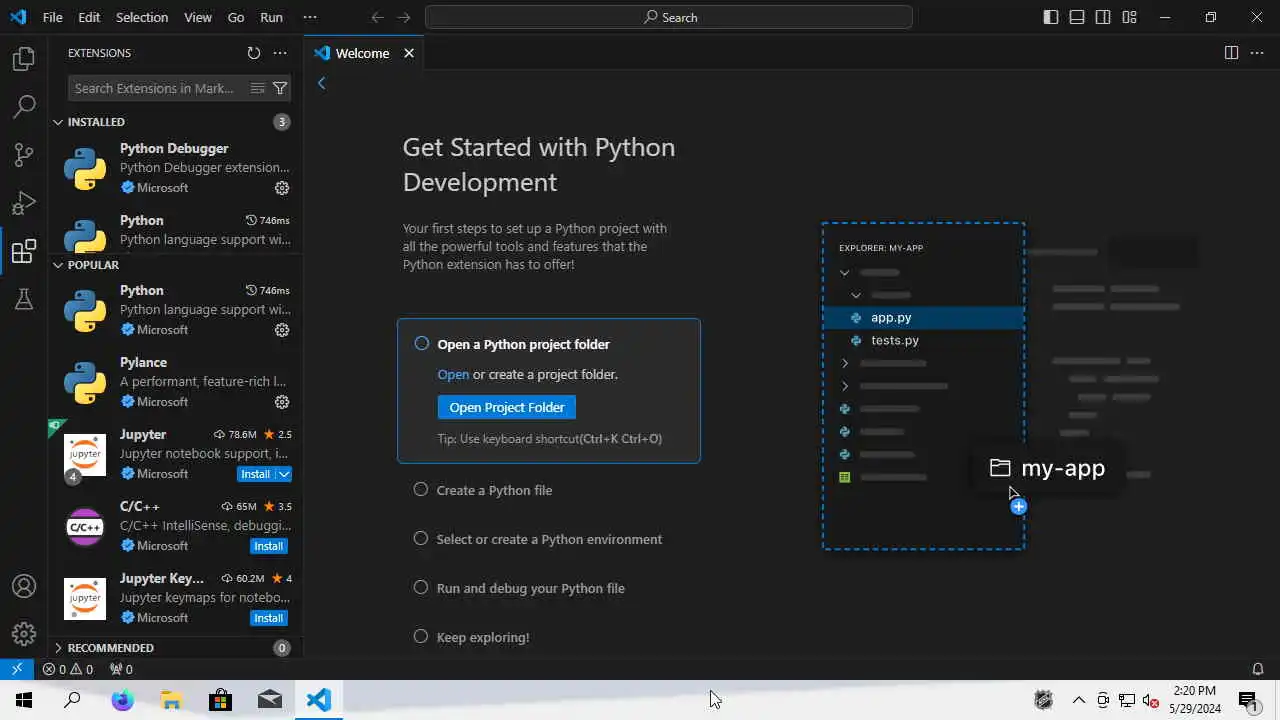Select the Welcome tab
The width and height of the screenshot is (1280, 720).
tap(362, 53)
